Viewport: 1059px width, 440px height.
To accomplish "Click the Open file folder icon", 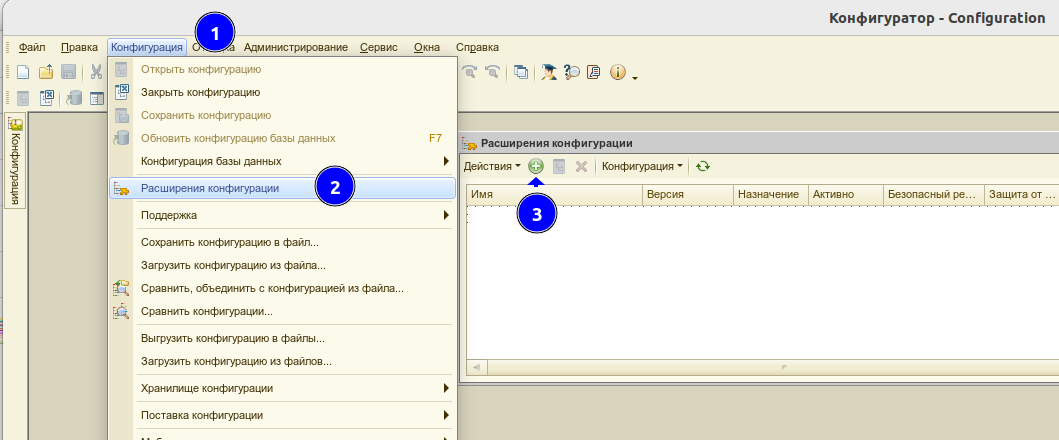I will click(x=46, y=72).
